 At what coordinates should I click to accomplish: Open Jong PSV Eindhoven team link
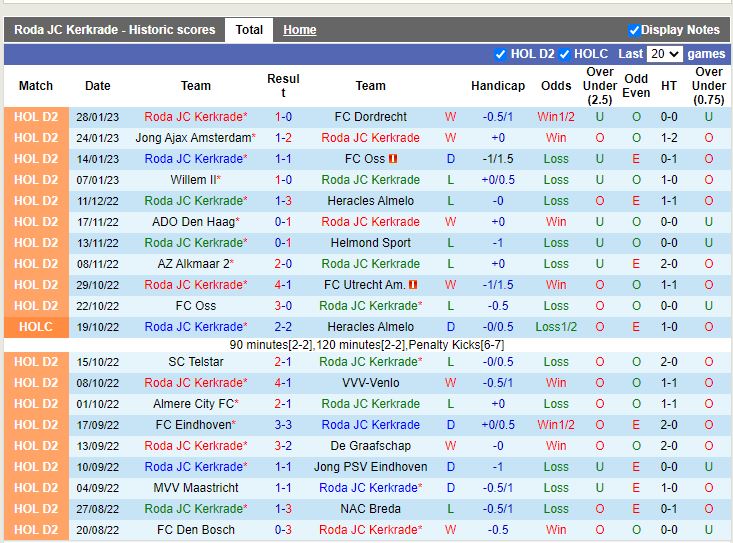point(371,467)
